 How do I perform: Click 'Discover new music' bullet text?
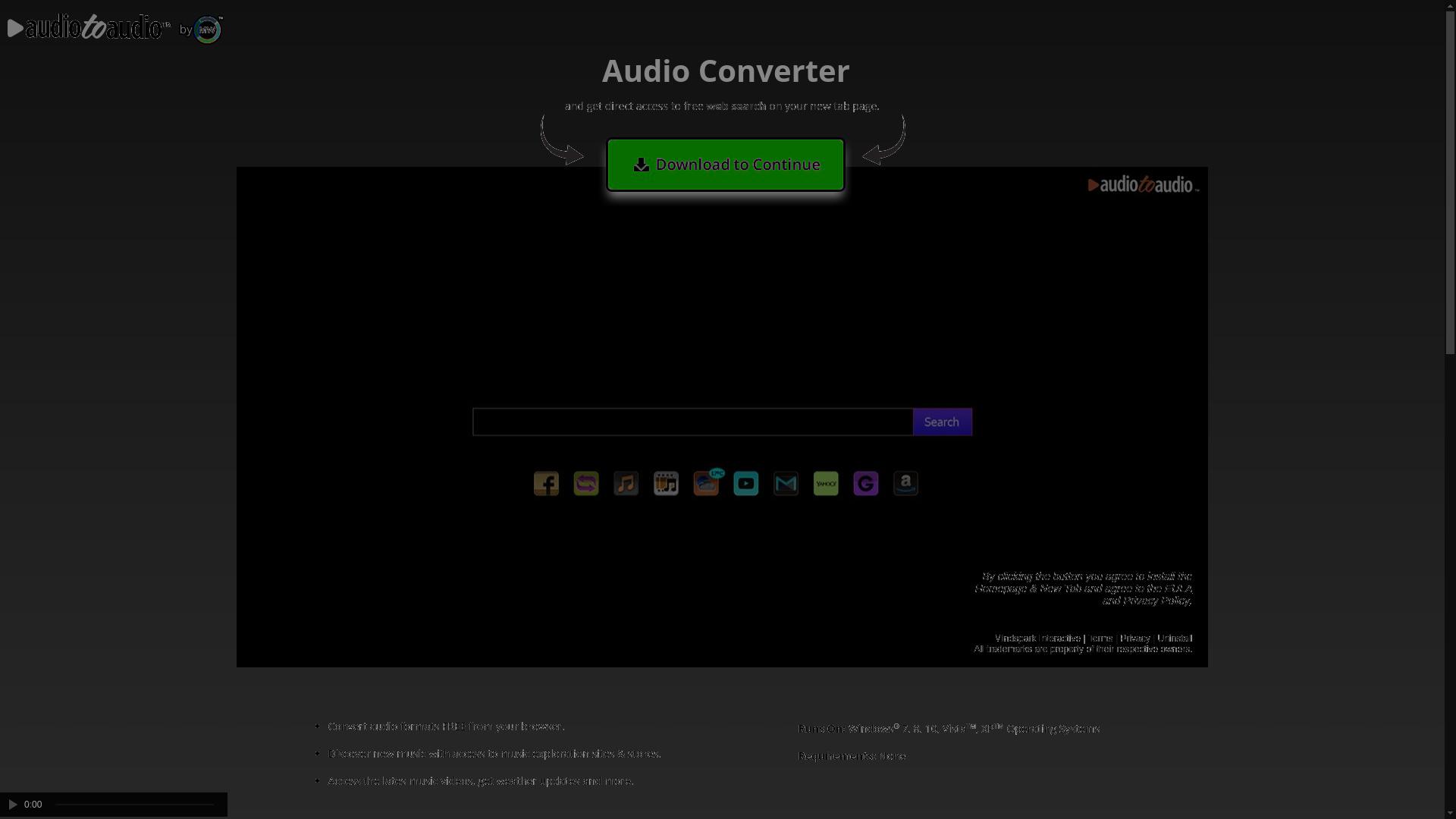(494, 754)
